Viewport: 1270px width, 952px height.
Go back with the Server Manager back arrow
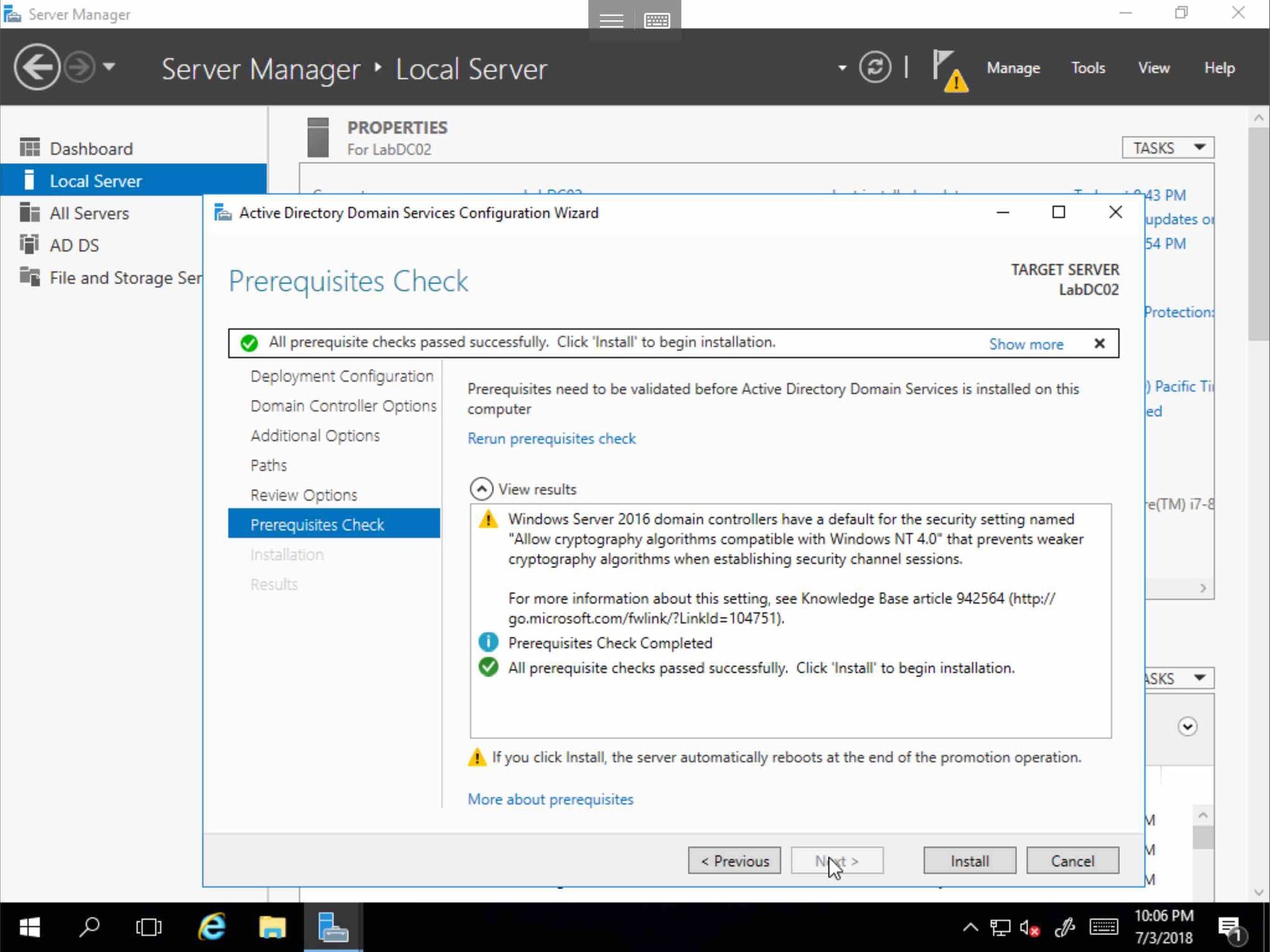pyautogui.click(x=37, y=67)
